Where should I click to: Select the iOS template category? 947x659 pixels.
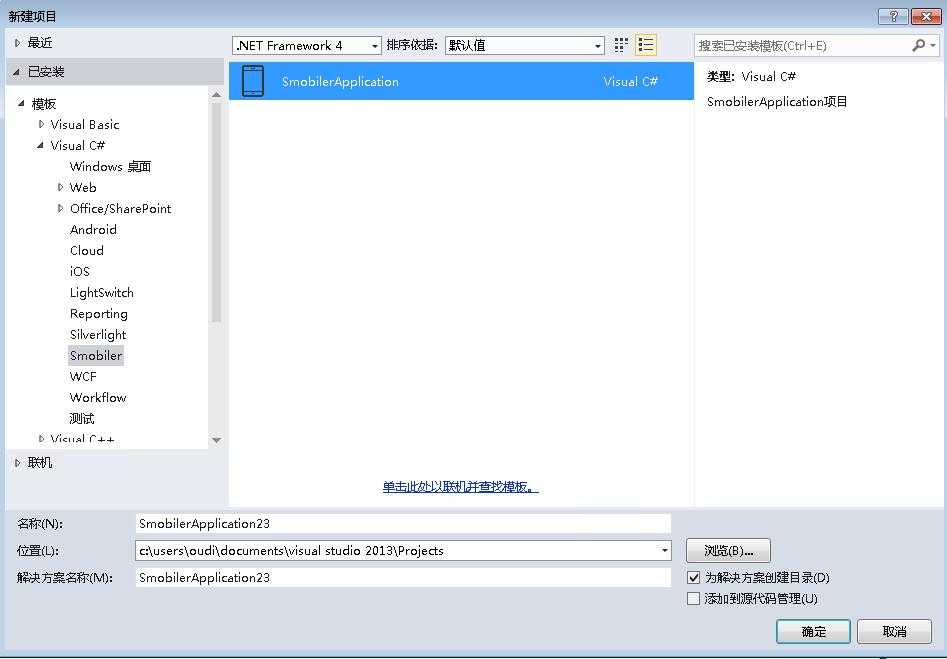80,271
